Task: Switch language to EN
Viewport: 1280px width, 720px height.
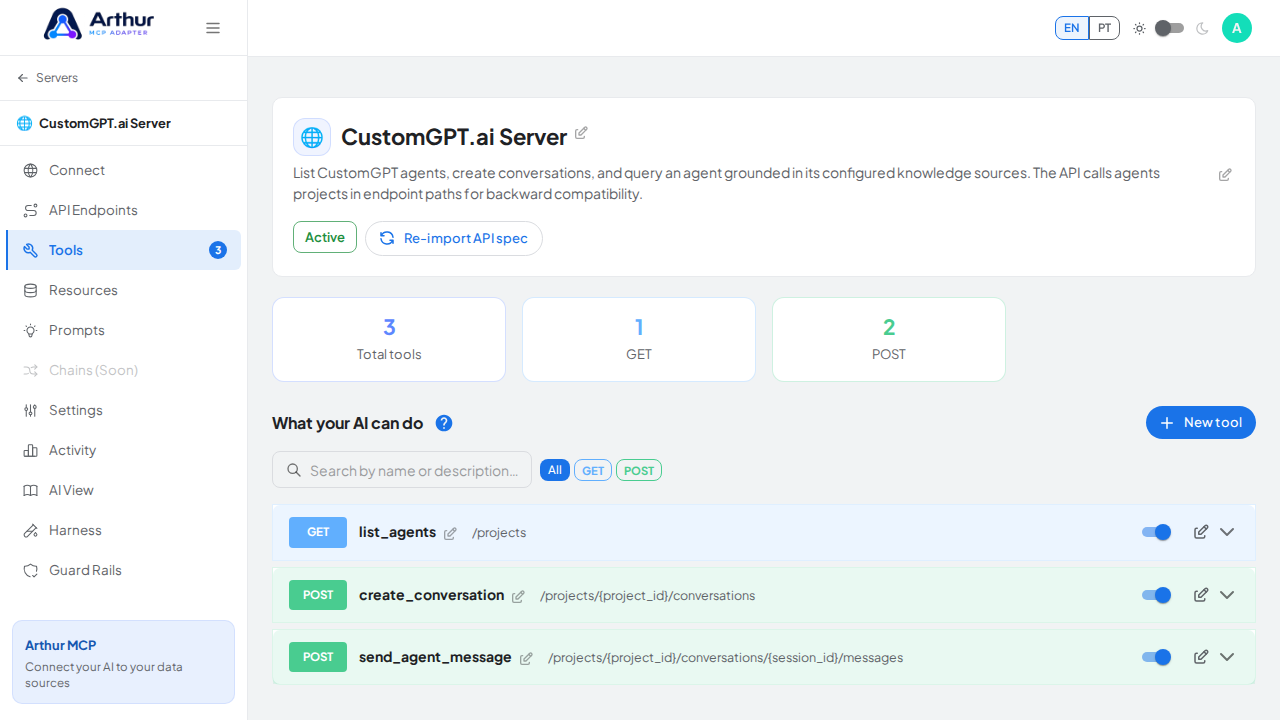Action: click(1072, 28)
